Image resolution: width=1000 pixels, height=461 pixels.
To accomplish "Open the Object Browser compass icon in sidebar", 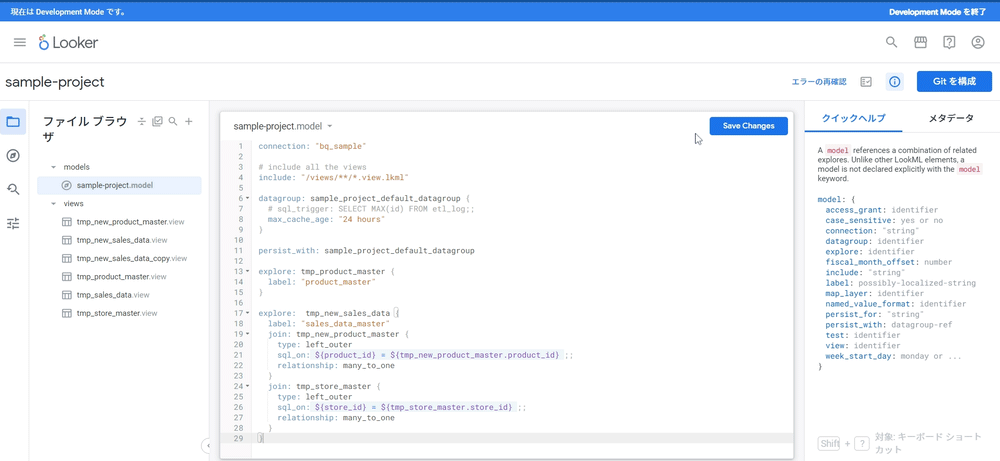I will pos(13,155).
